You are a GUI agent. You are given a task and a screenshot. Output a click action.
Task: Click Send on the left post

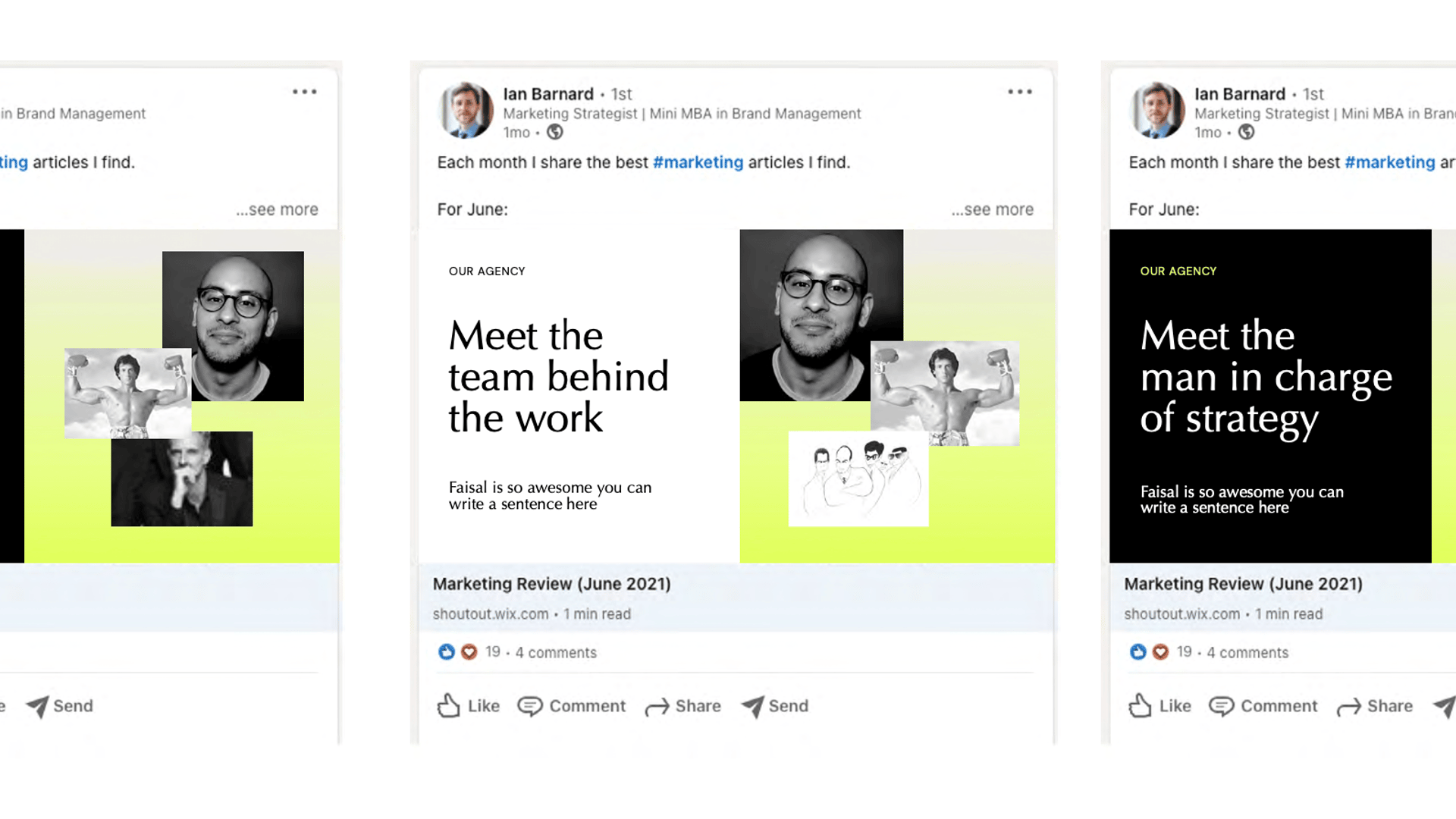point(59,706)
